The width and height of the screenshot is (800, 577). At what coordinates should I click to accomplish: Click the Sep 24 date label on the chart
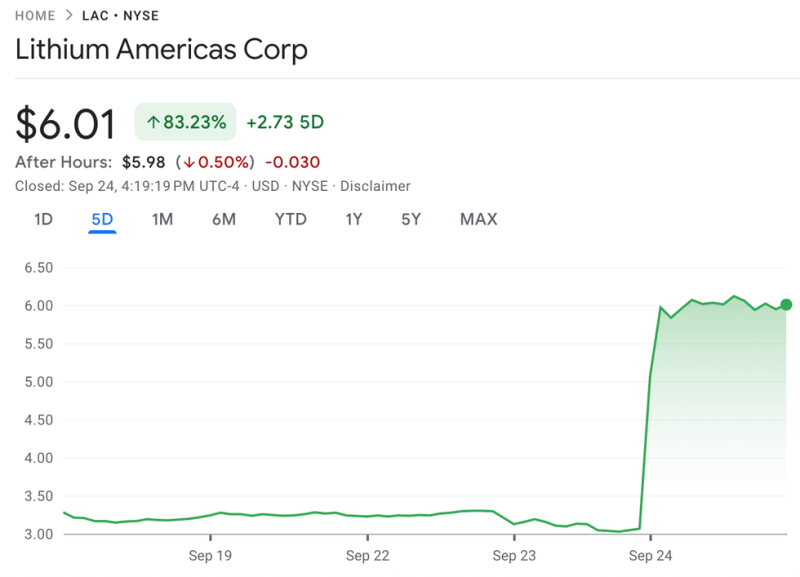click(x=650, y=554)
